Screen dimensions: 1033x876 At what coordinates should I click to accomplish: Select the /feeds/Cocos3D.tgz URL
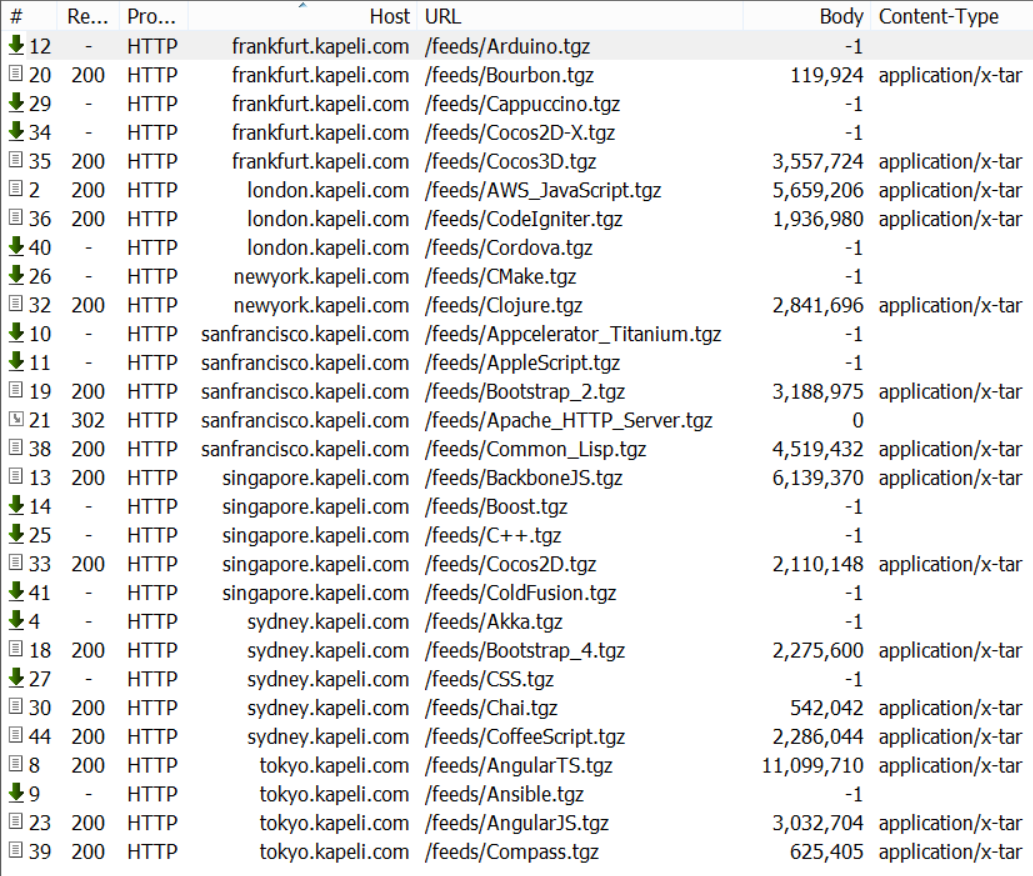click(511, 161)
